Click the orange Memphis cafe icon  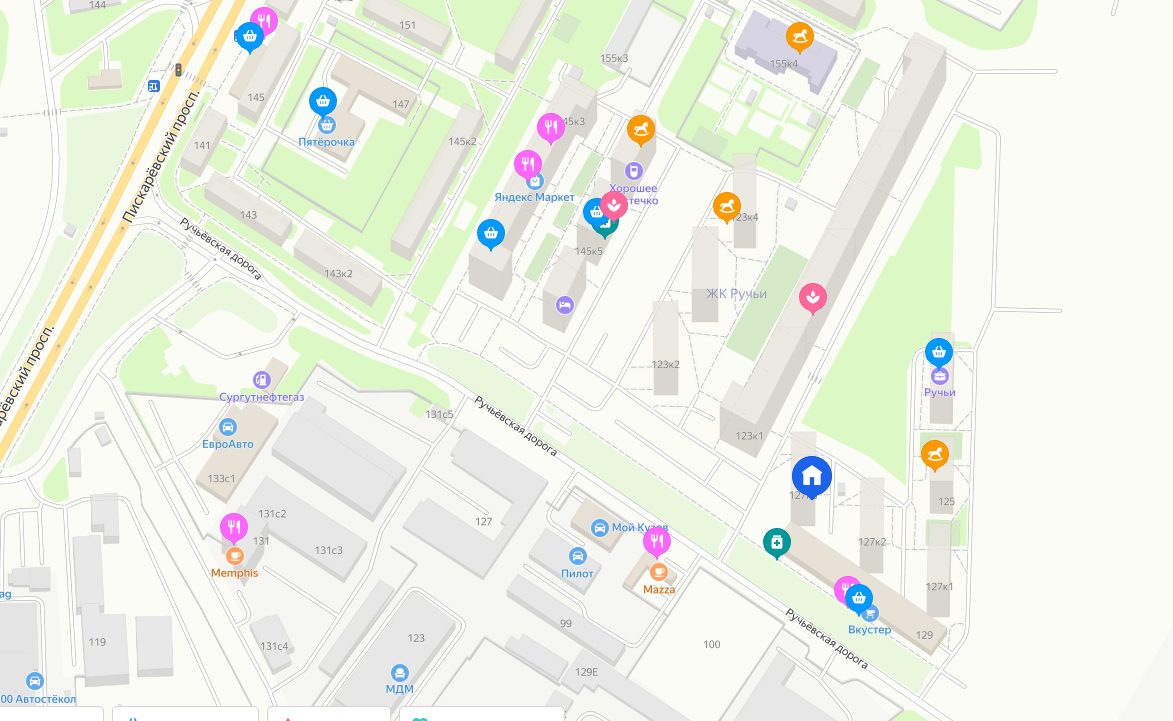(x=235, y=556)
